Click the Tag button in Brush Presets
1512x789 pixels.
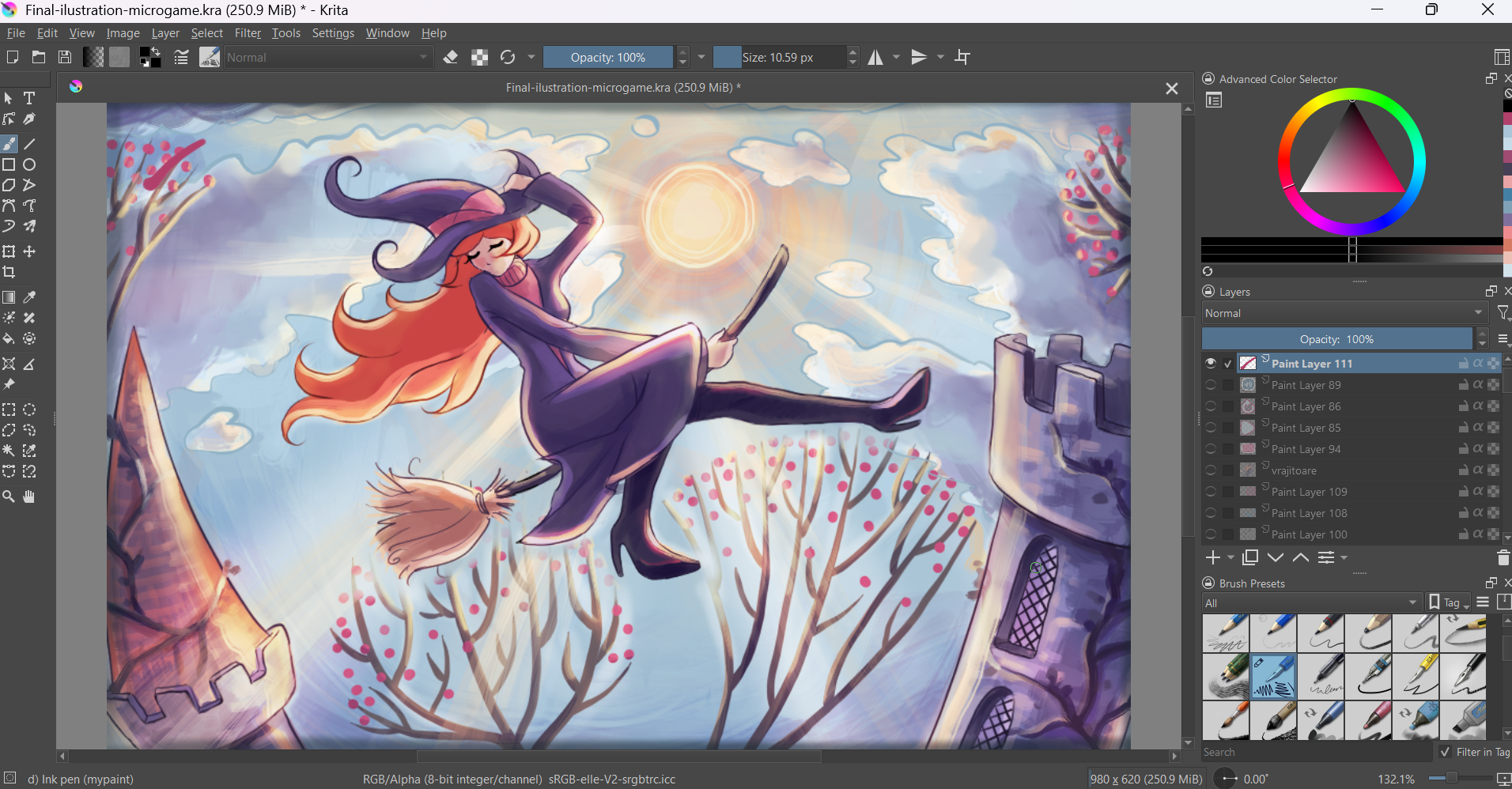1449,602
